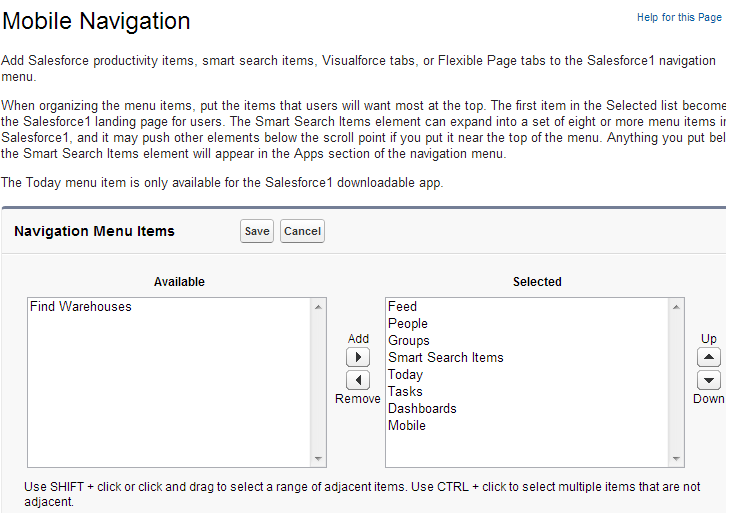Image resolution: width=743 pixels, height=513 pixels.
Task: Cancel the navigation menu changes
Action: (x=302, y=231)
